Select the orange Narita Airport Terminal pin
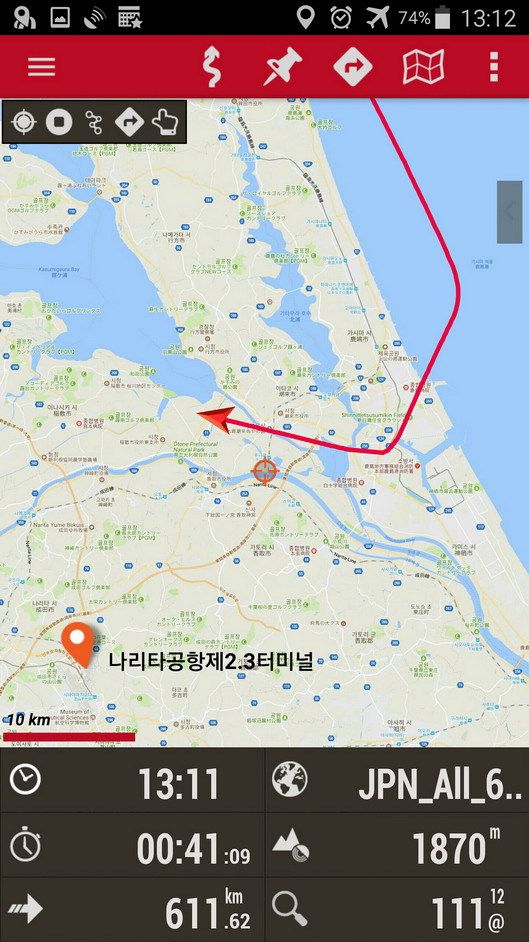The height and width of the screenshot is (942, 529). coord(78,645)
